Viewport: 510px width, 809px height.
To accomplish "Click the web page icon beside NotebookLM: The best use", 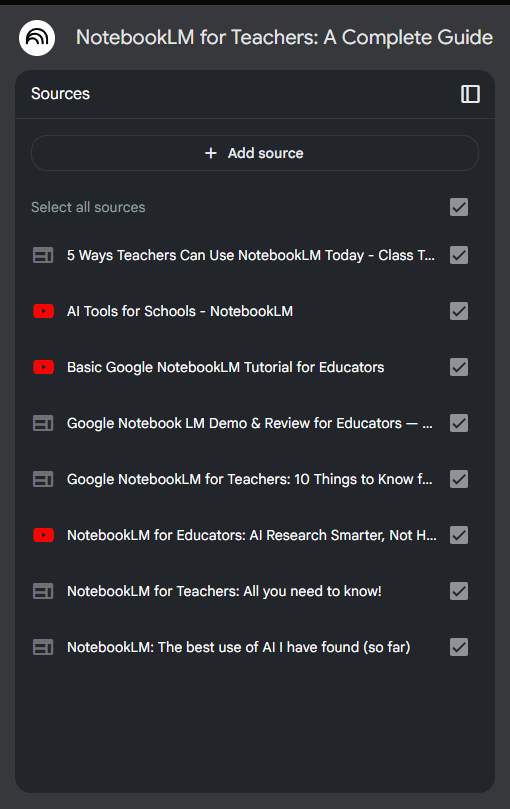I will (x=43, y=647).
